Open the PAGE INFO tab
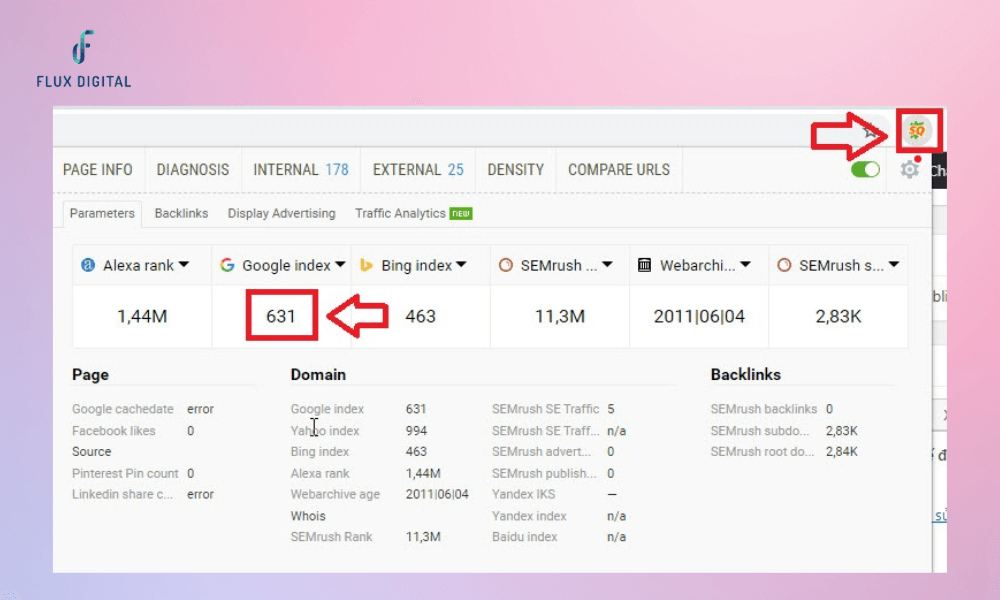Screen dimensions: 1000x600 pyautogui.click(x=98, y=170)
